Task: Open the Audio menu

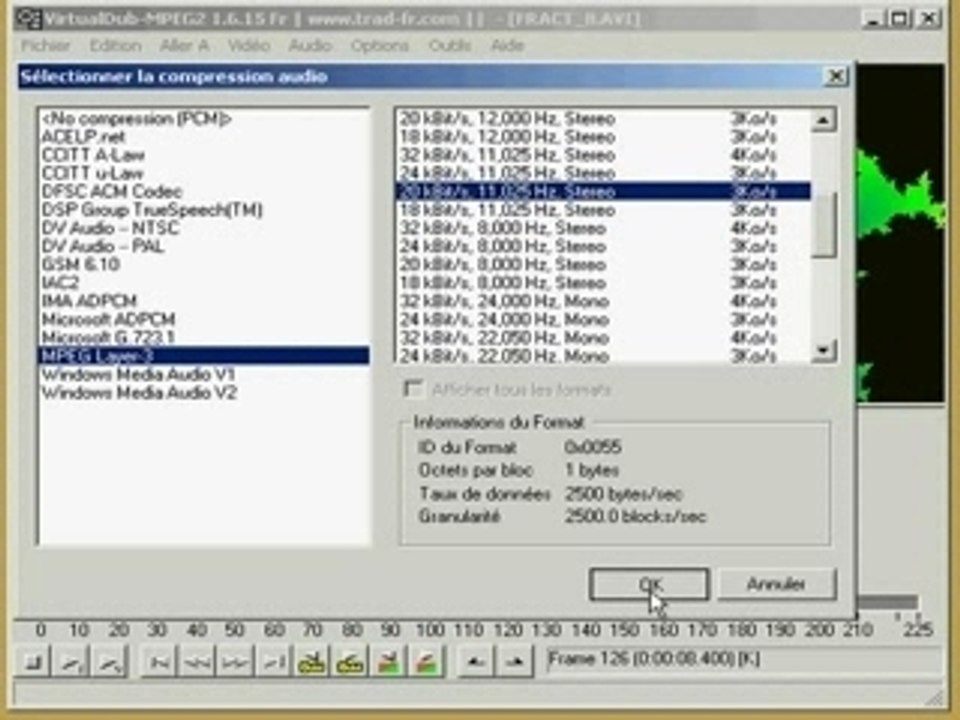Action: [x=310, y=45]
